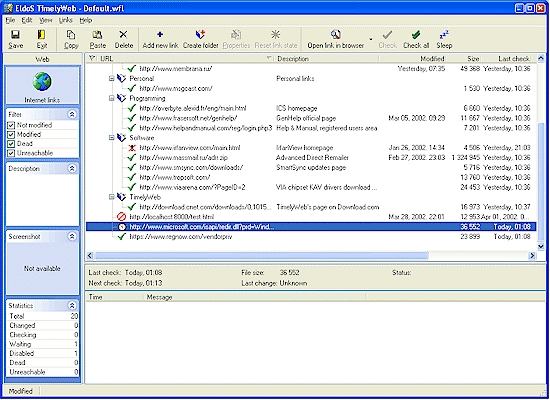Open the Links menu
This screenshot has height=400, width=550.
(65, 20)
